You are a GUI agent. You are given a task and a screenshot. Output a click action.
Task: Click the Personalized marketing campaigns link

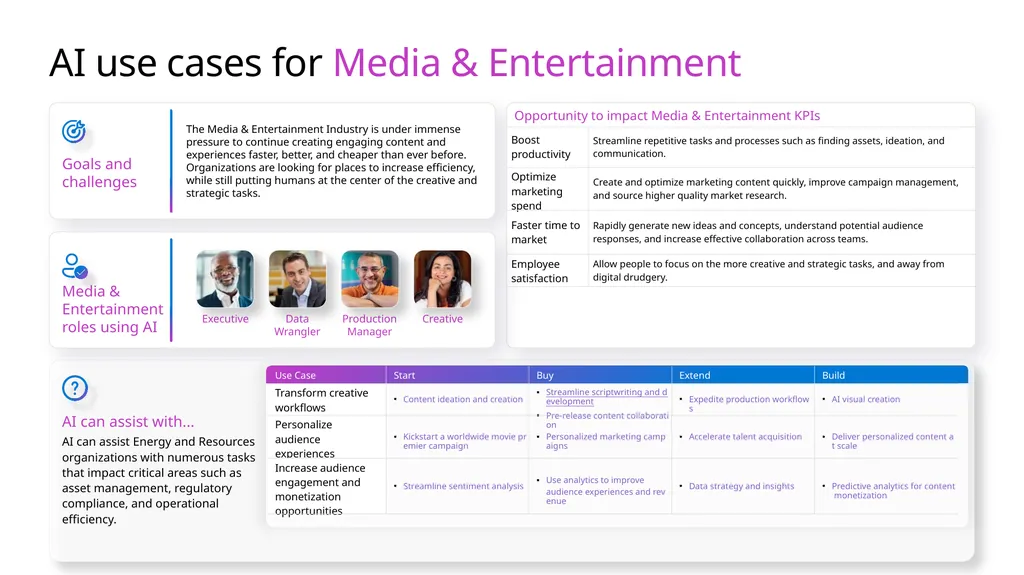(605, 441)
